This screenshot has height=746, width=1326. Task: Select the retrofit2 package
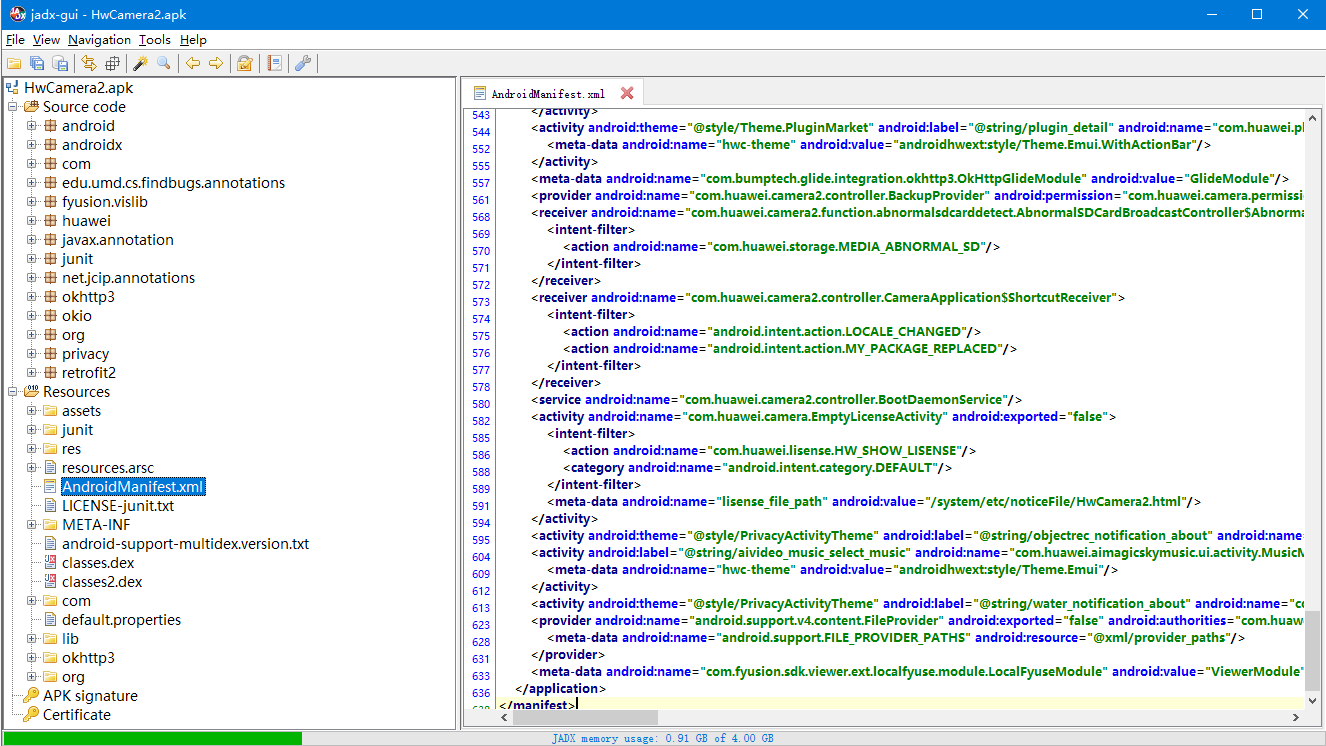click(x=89, y=373)
